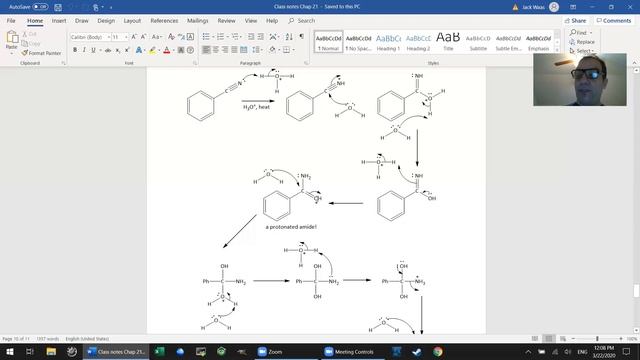Click the Save icon in title bar
Screen dimensions: 640x360
click(58, 7)
